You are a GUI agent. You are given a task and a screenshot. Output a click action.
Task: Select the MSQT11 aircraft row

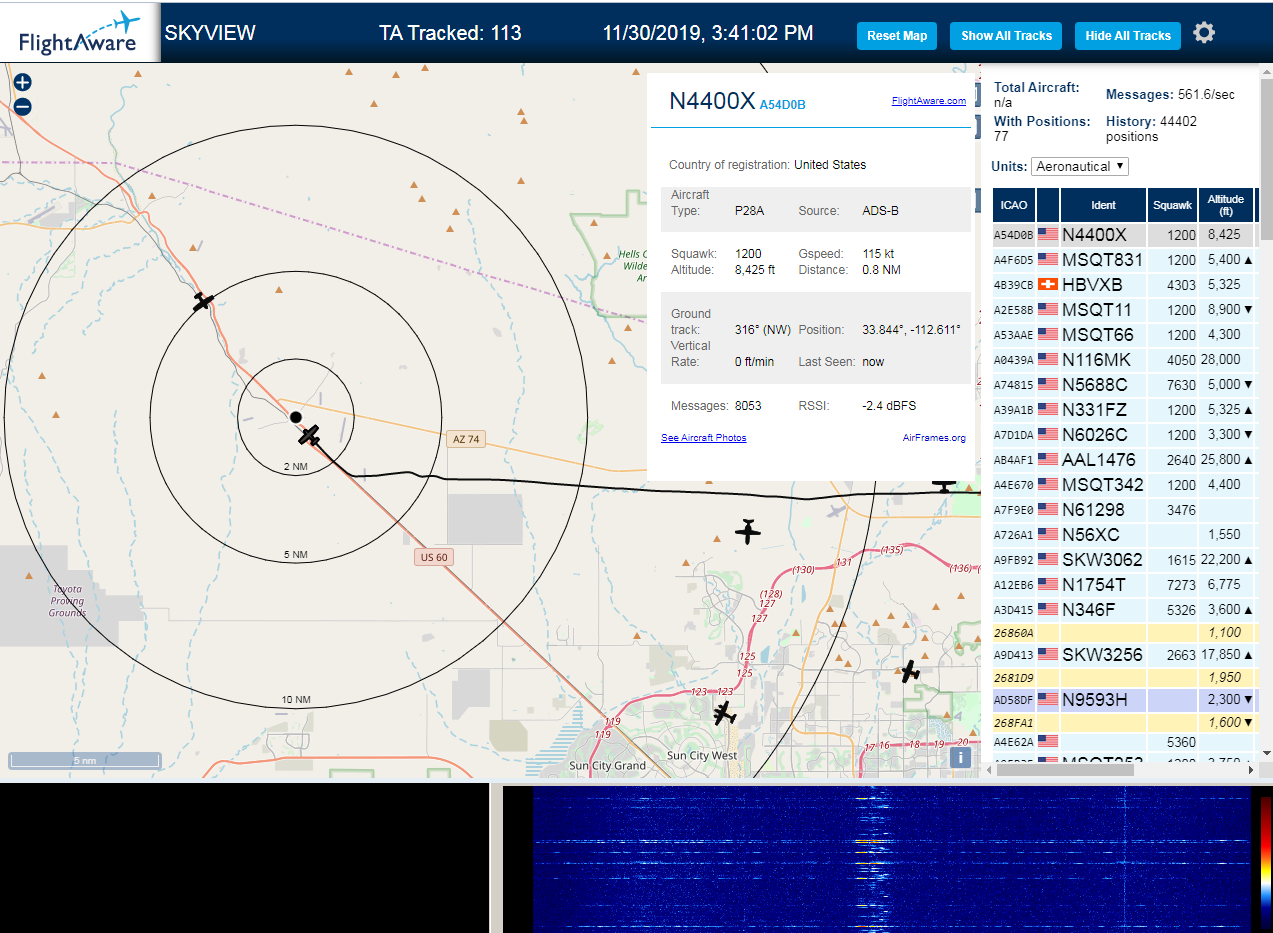point(1123,310)
